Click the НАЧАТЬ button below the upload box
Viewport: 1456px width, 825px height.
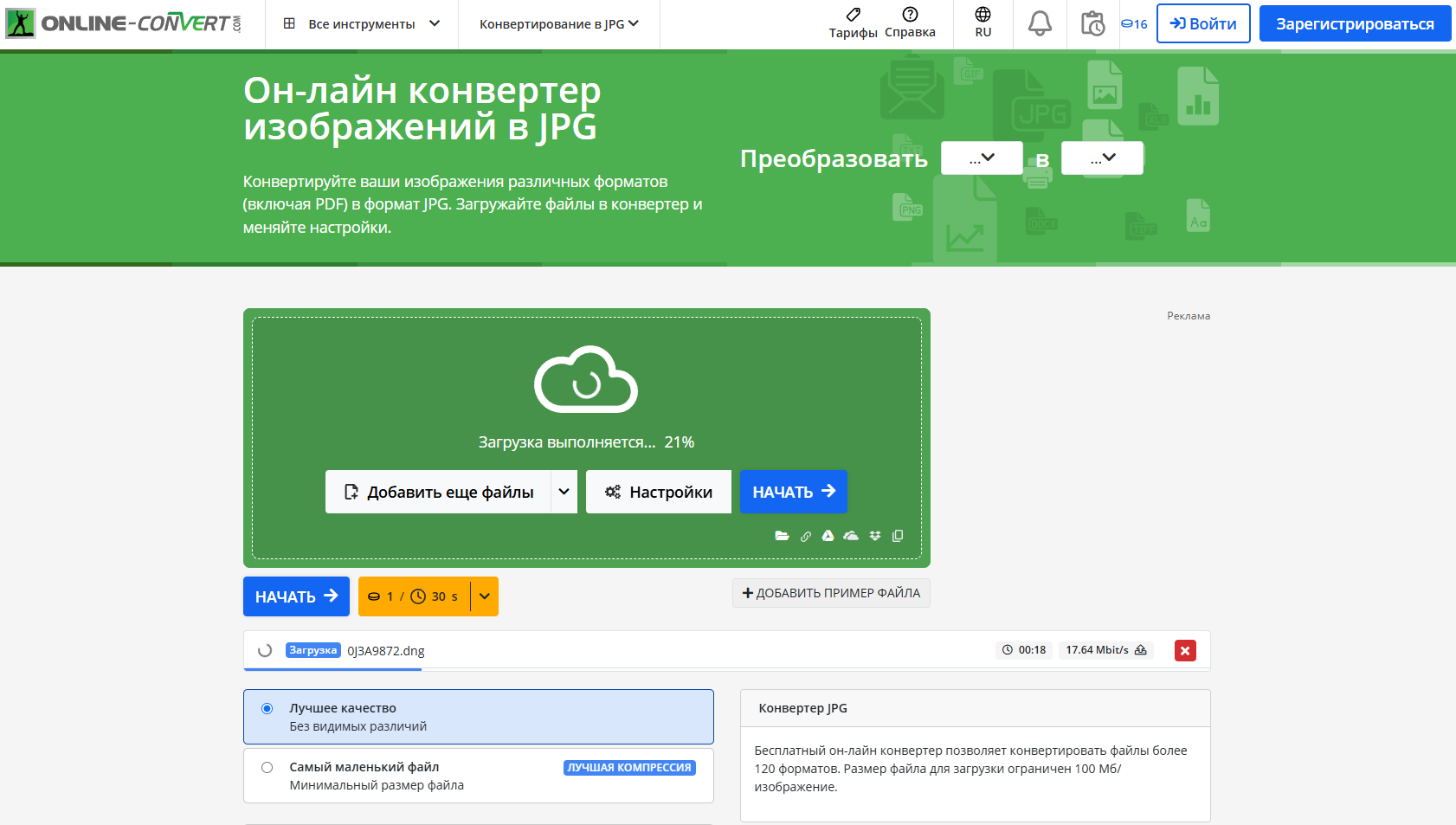coord(296,596)
